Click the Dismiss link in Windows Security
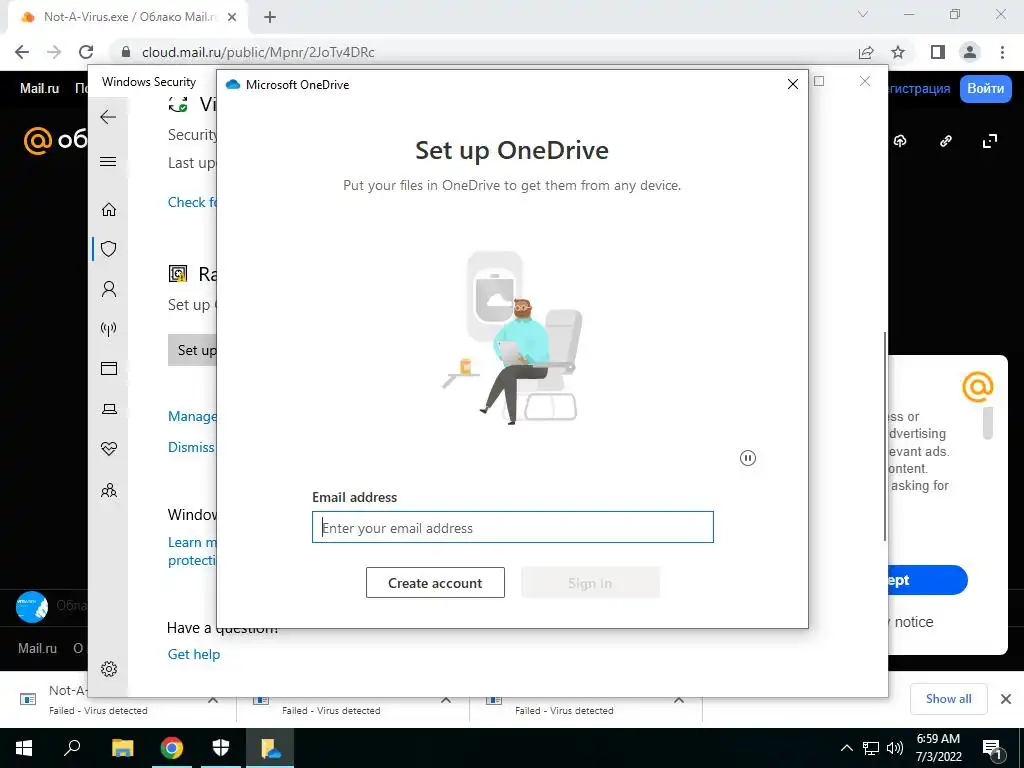Viewport: 1024px width, 768px height. [191, 447]
